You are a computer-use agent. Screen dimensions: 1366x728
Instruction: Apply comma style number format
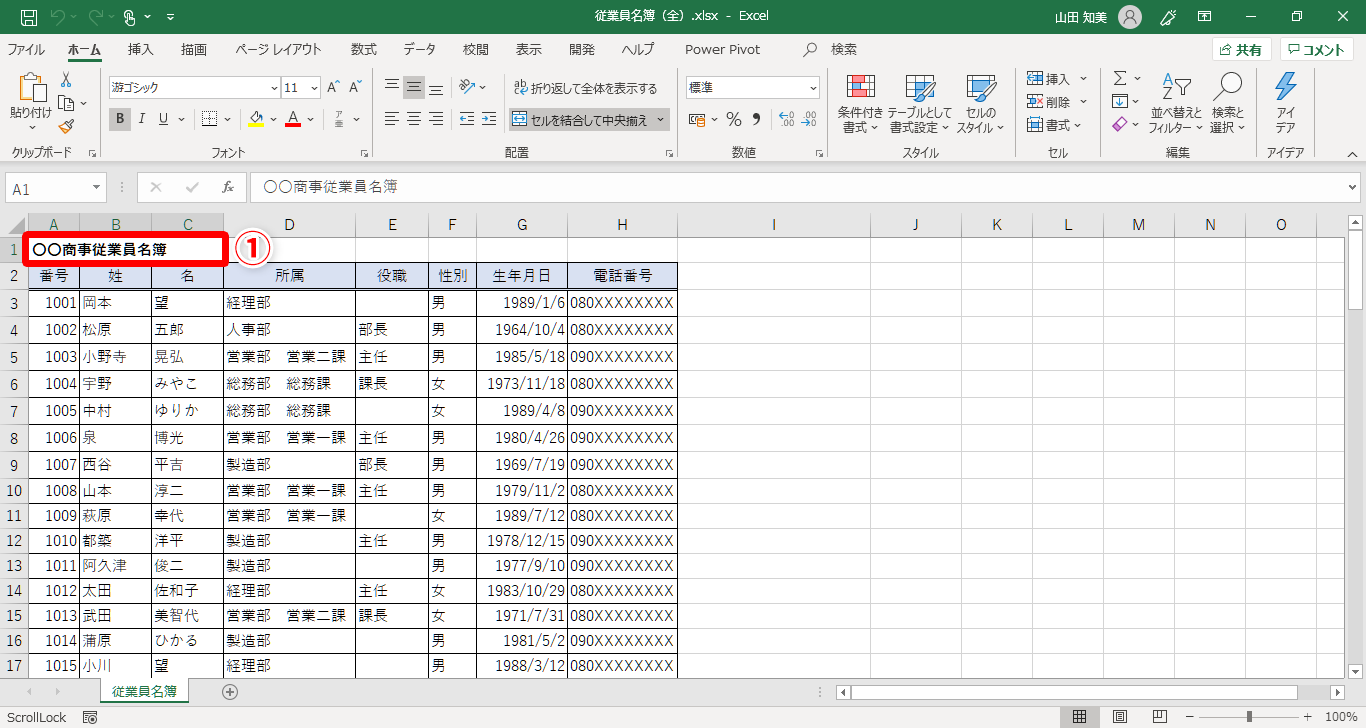[756, 120]
